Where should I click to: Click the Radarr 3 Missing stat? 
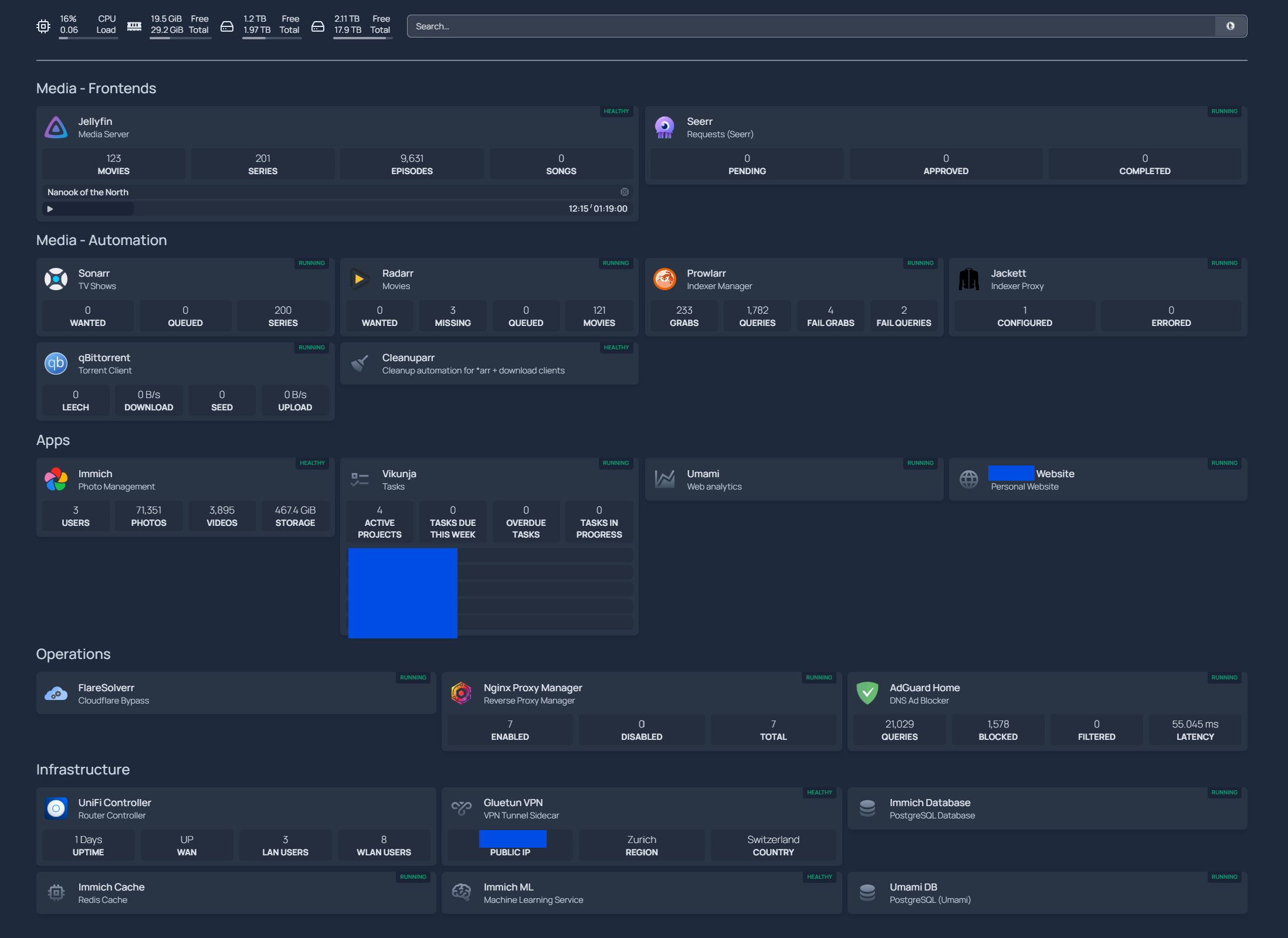coord(453,316)
